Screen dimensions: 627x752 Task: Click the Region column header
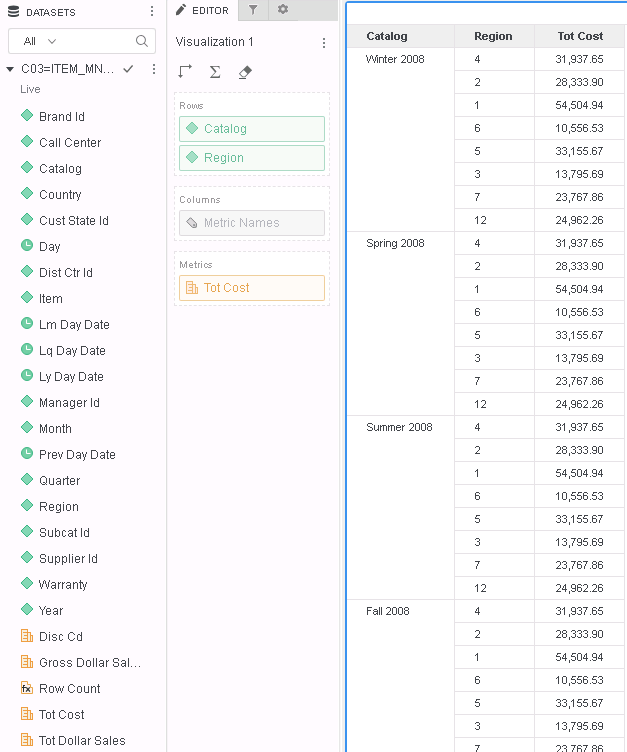coord(494,36)
